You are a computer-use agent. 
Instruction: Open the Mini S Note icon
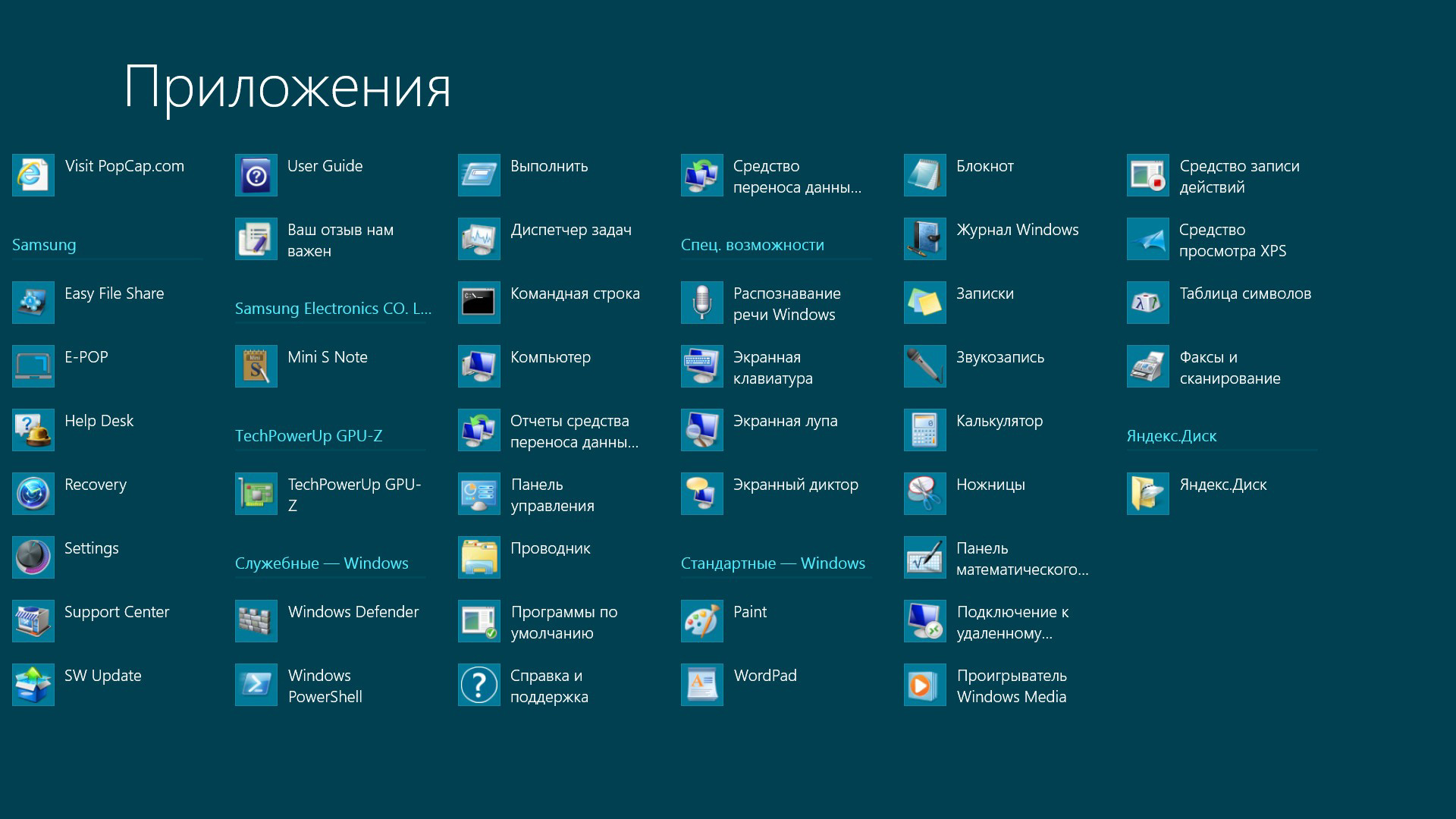(256, 366)
